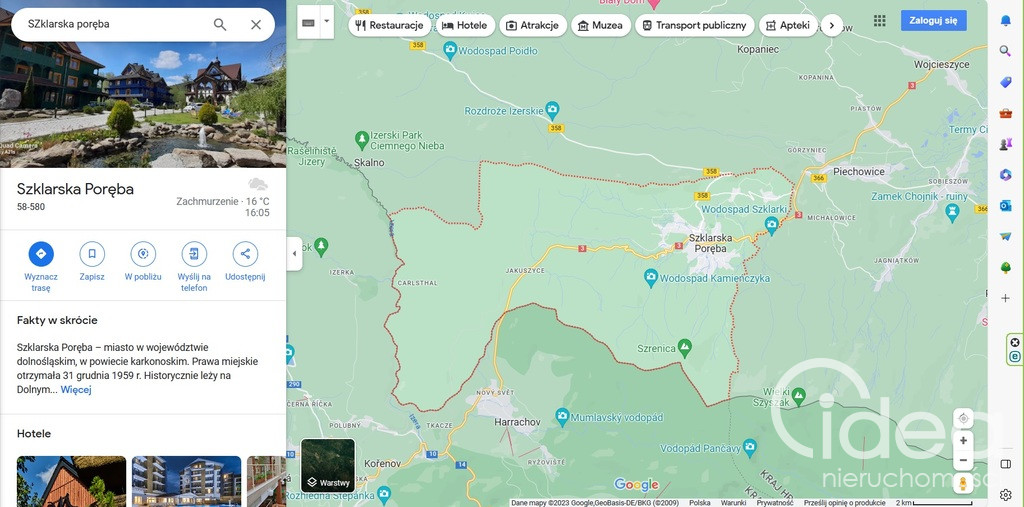Show more category chips with the arrow
1024x507 pixels.
click(x=831, y=25)
